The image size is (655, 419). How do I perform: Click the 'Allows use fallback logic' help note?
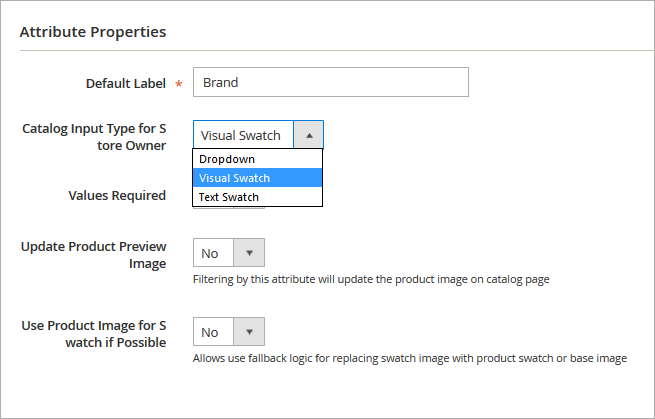[410, 358]
